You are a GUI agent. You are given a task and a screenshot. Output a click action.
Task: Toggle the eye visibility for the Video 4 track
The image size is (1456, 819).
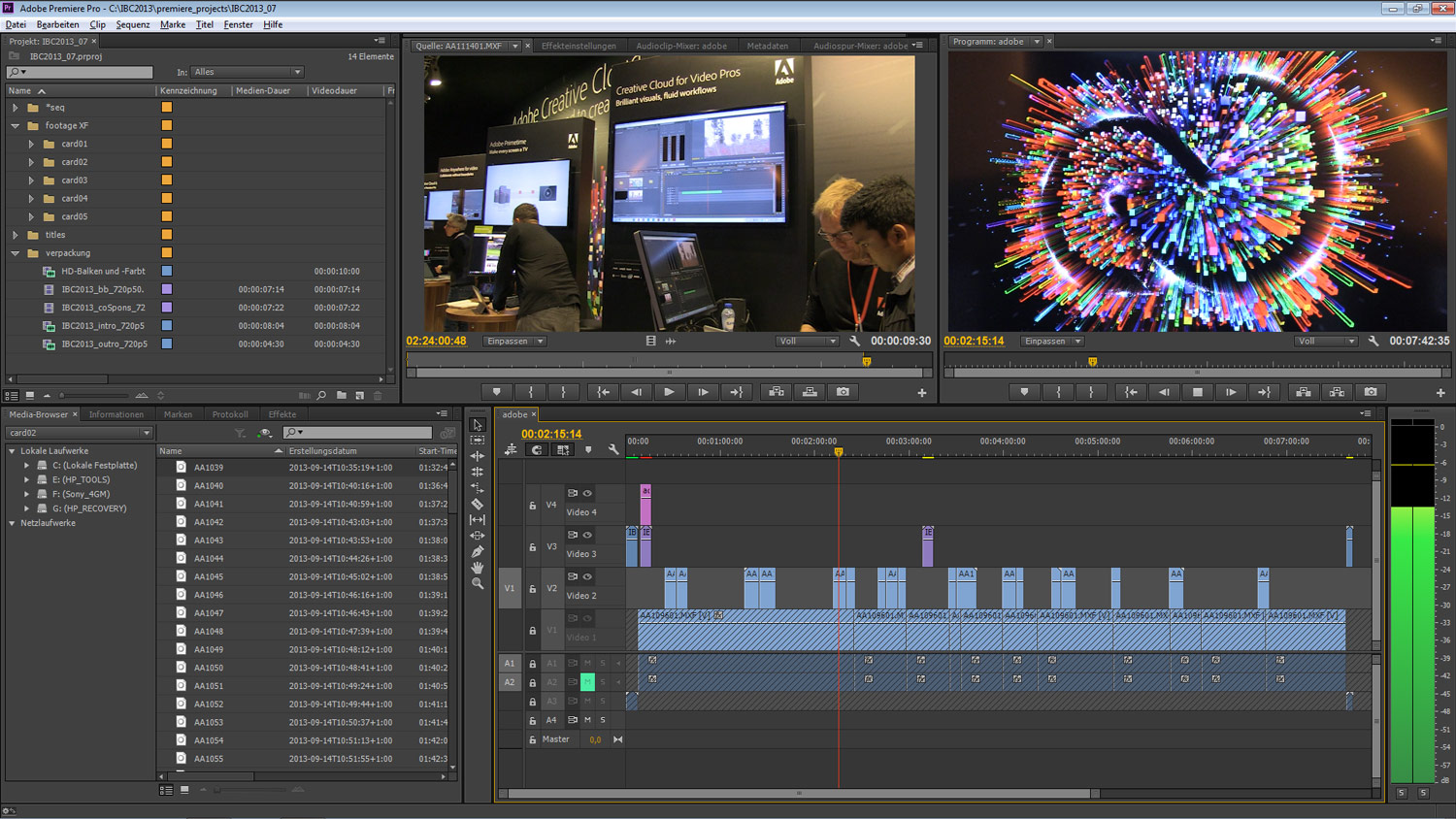point(587,493)
